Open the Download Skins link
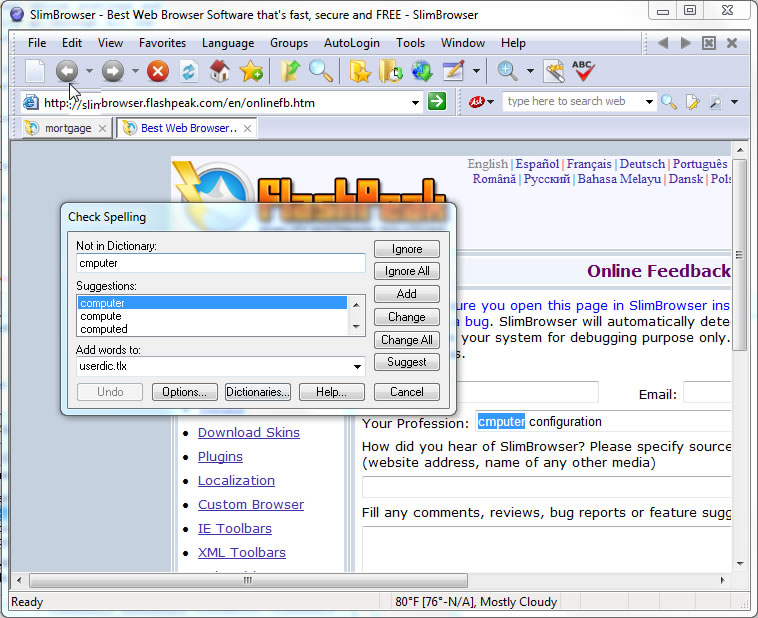This screenshot has width=758, height=618. pos(248,432)
